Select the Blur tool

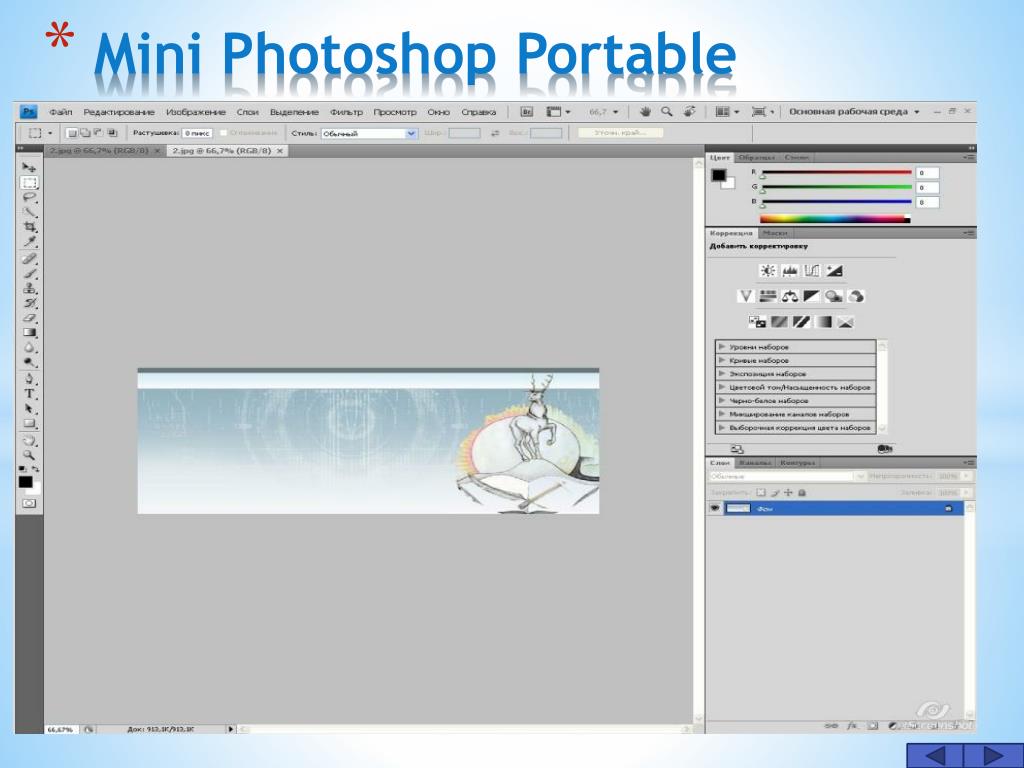(29, 347)
